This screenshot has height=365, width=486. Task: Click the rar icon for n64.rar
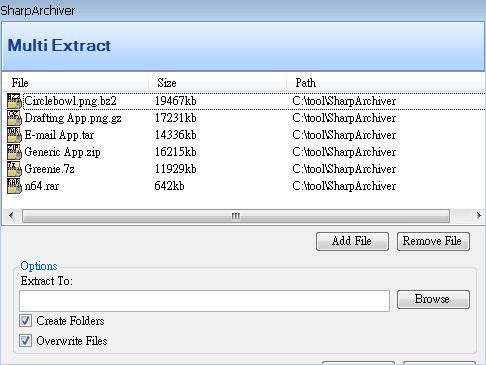(14, 186)
